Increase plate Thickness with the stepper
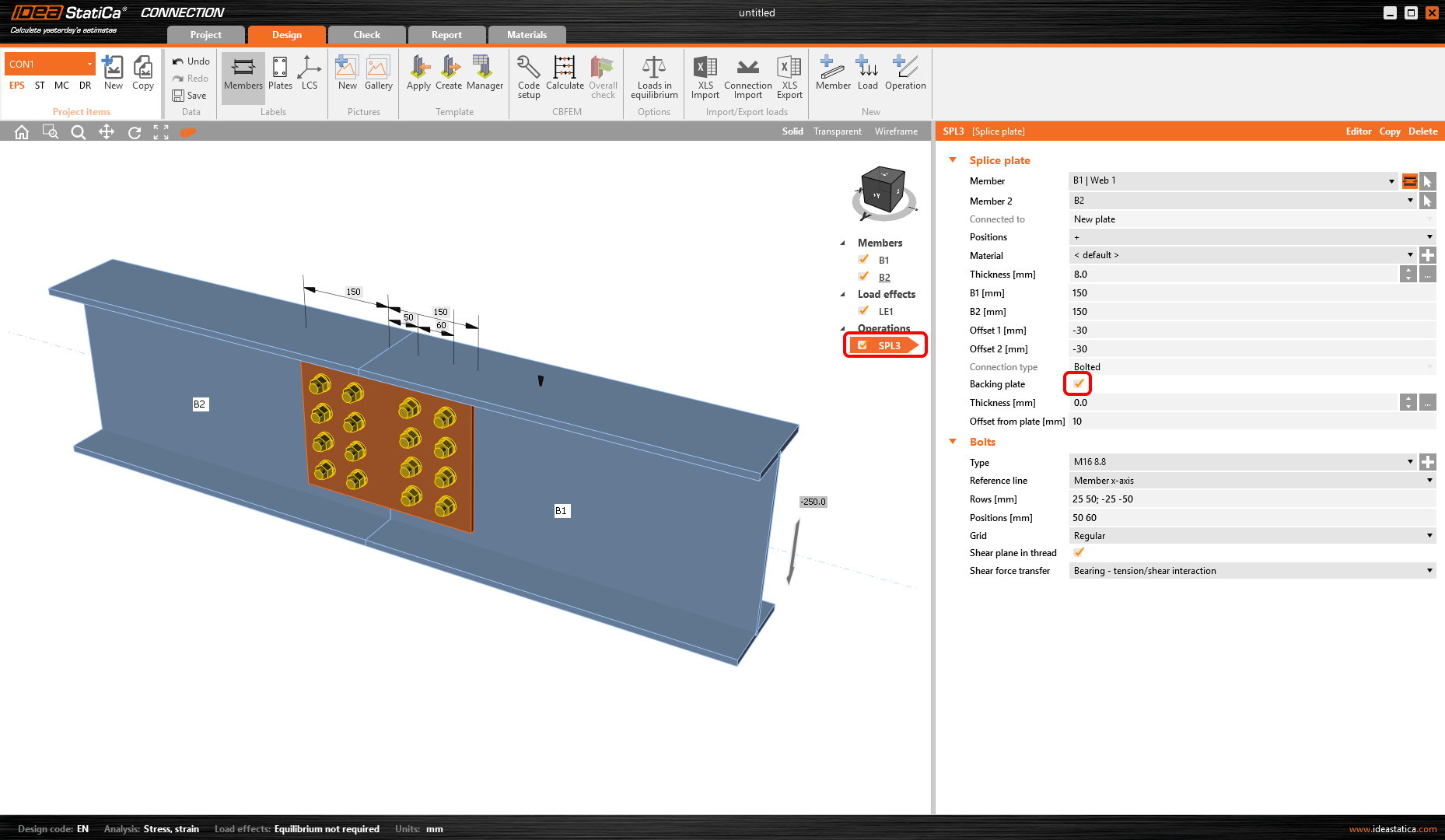 tap(1408, 270)
